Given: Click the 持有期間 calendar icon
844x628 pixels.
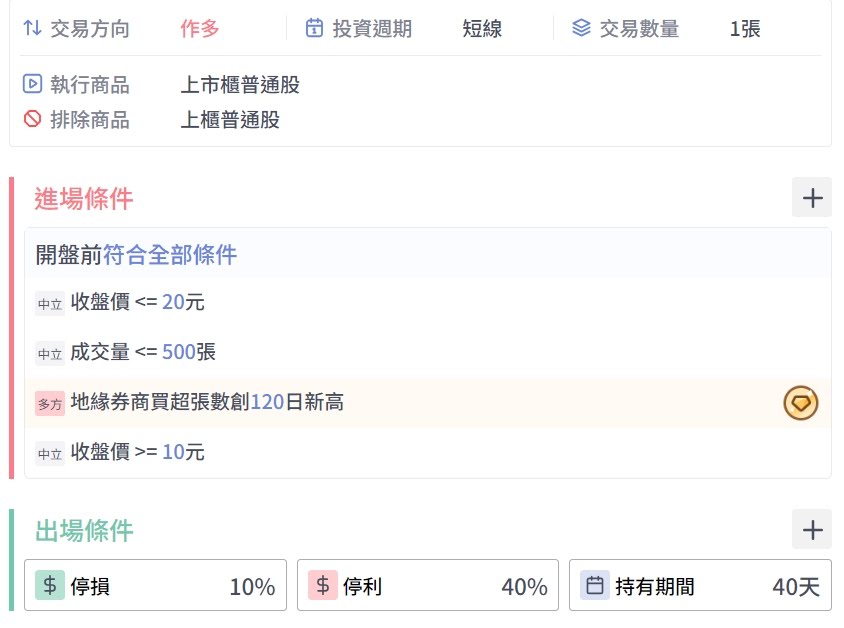Looking at the screenshot, I should pos(595,586).
